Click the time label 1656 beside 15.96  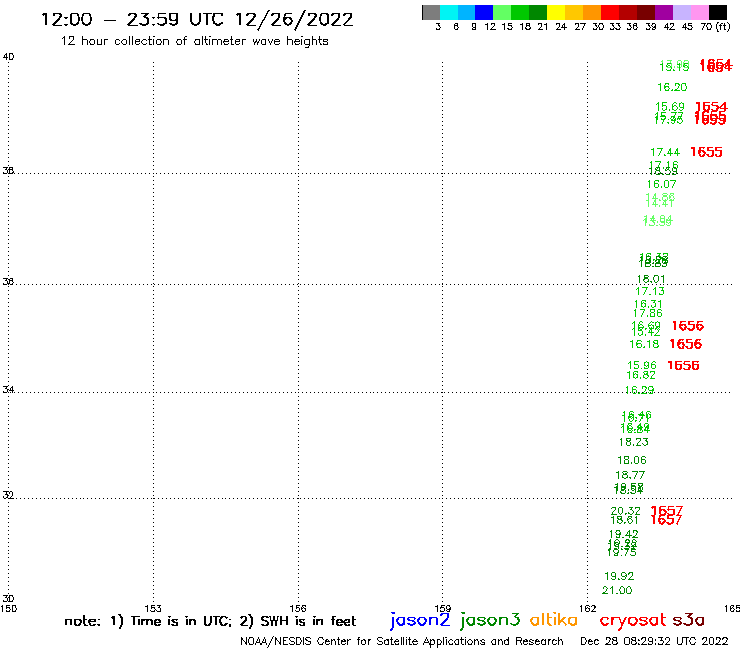[683, 365]
